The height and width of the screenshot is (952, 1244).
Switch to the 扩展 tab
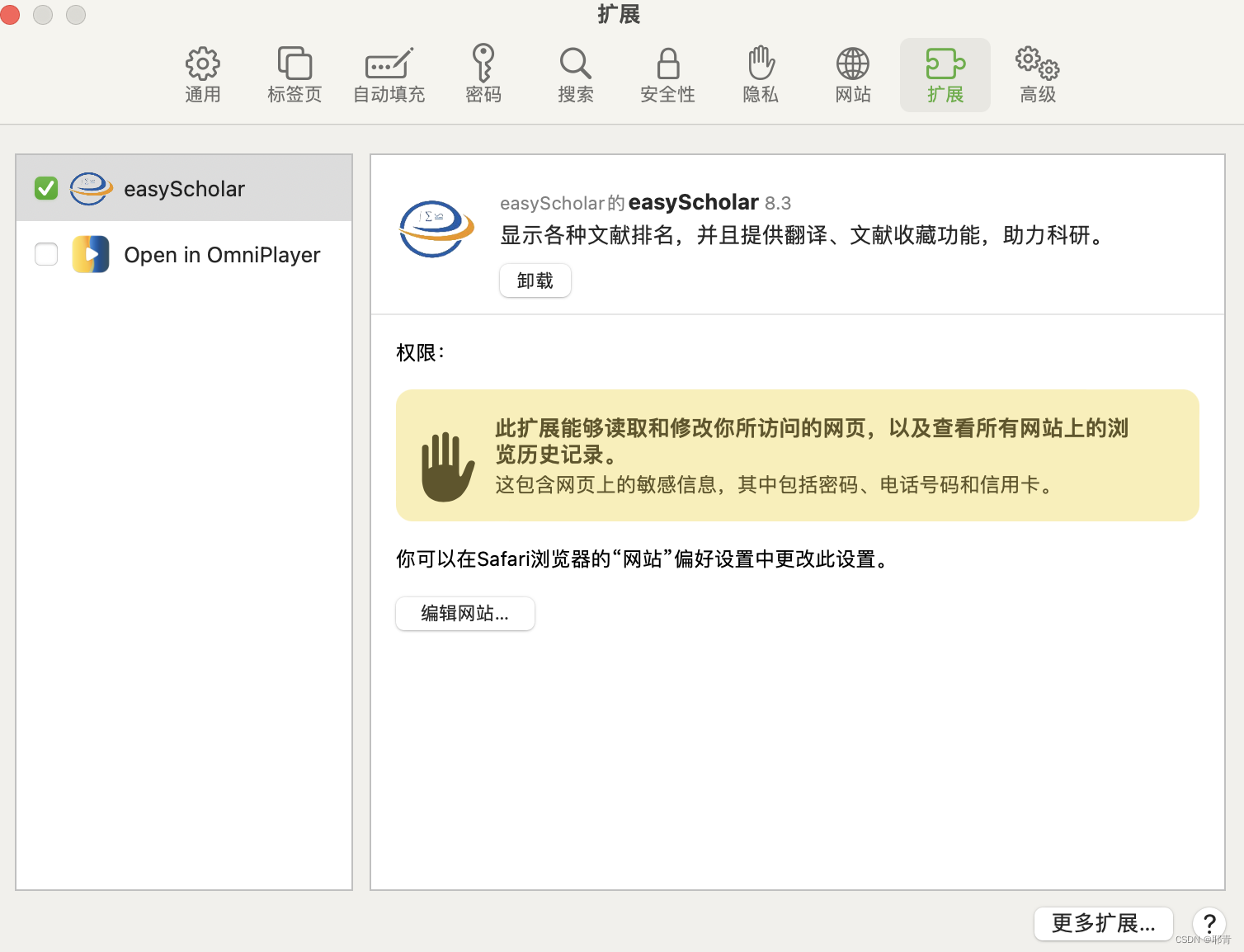(x=945, y=74)
